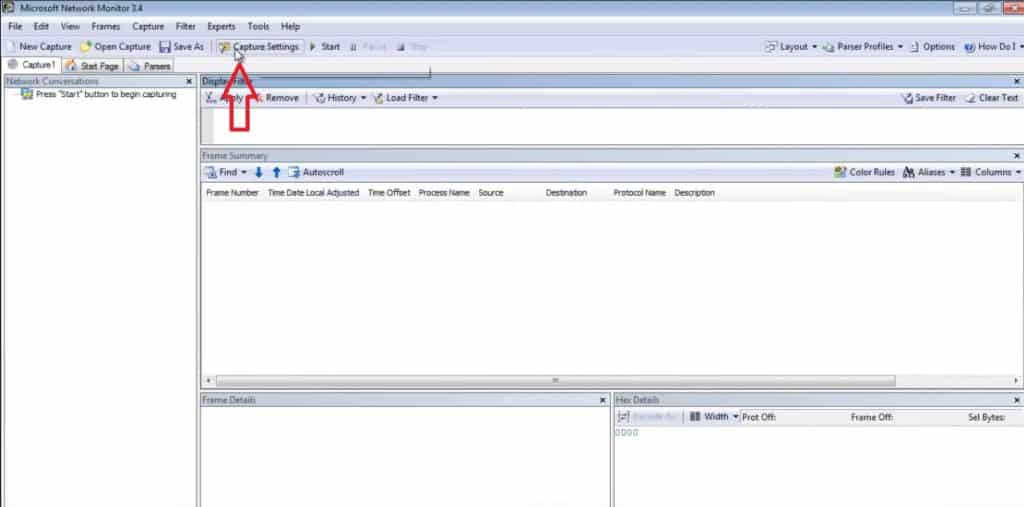Screen dimensions: 1024x507
Task: Click the Time Offset column header
Action: pos(389,193)
